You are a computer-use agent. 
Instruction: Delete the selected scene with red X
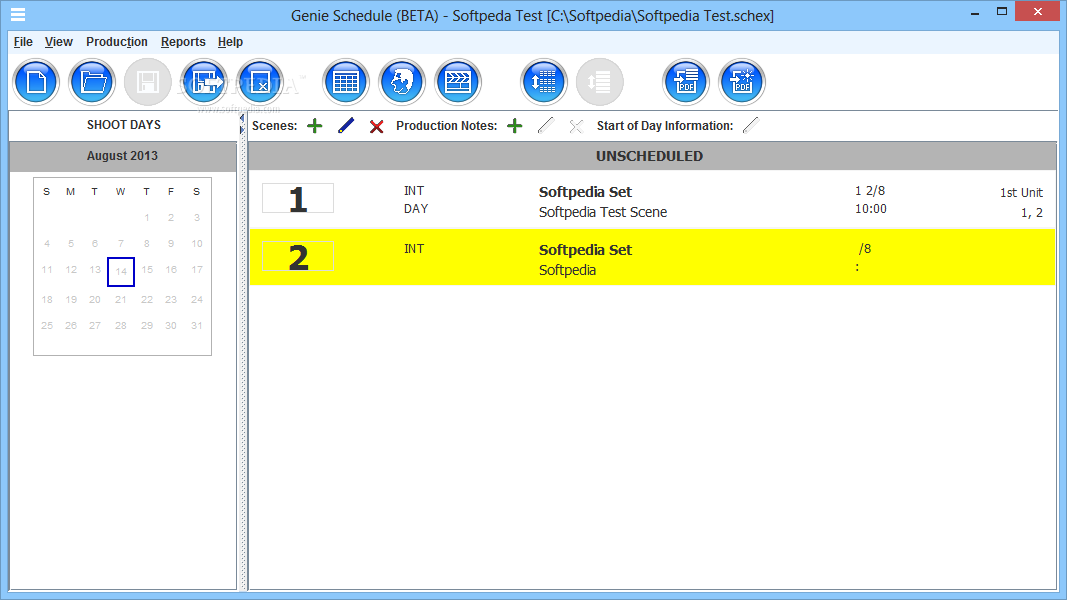pyautogui.click(x=376, y=127)
